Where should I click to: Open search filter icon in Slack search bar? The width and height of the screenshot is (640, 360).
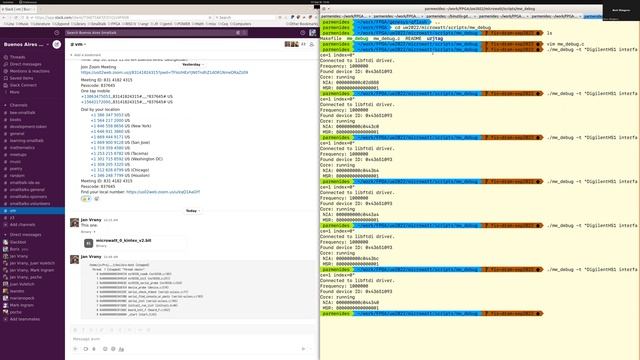238,33
